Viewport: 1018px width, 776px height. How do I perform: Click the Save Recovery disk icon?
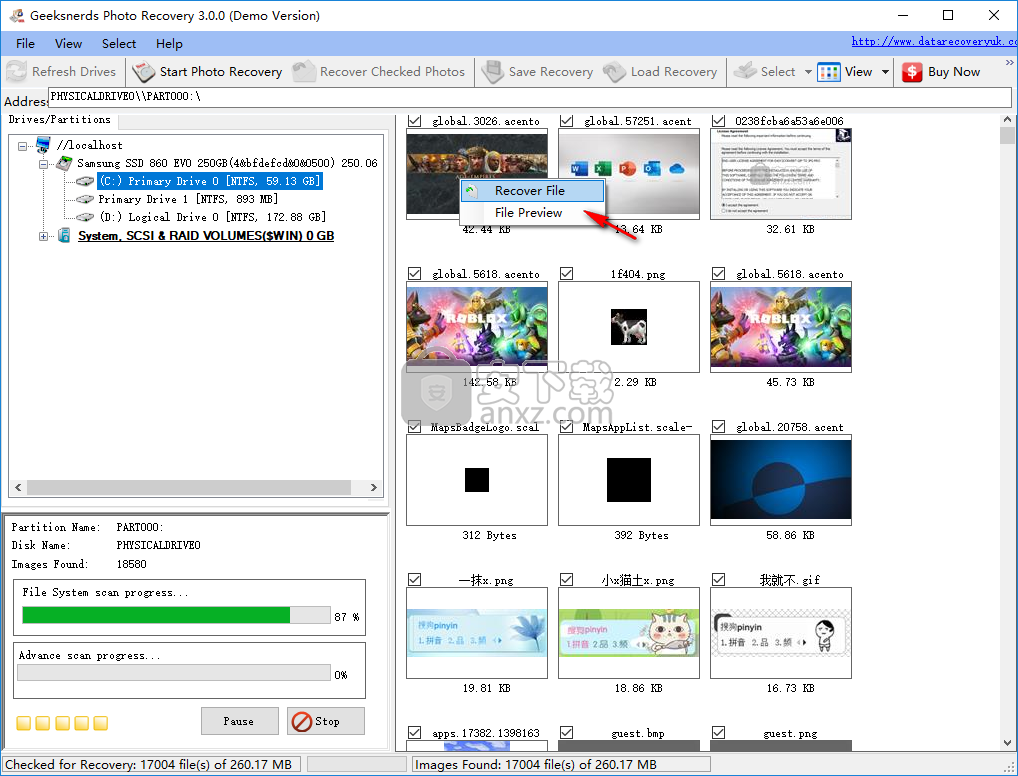pos(493,71)
